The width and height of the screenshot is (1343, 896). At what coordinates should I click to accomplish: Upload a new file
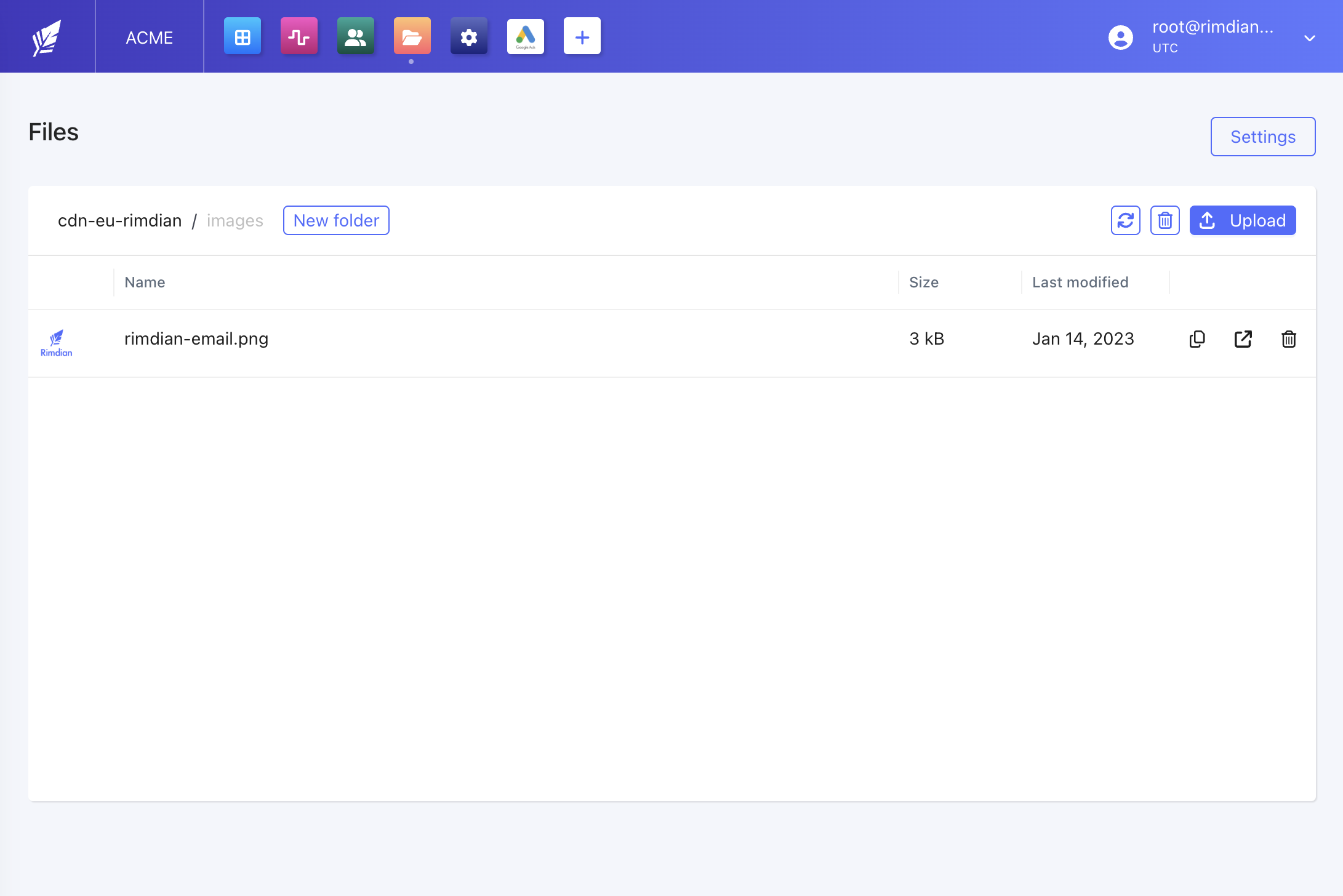coord(1242,220)
